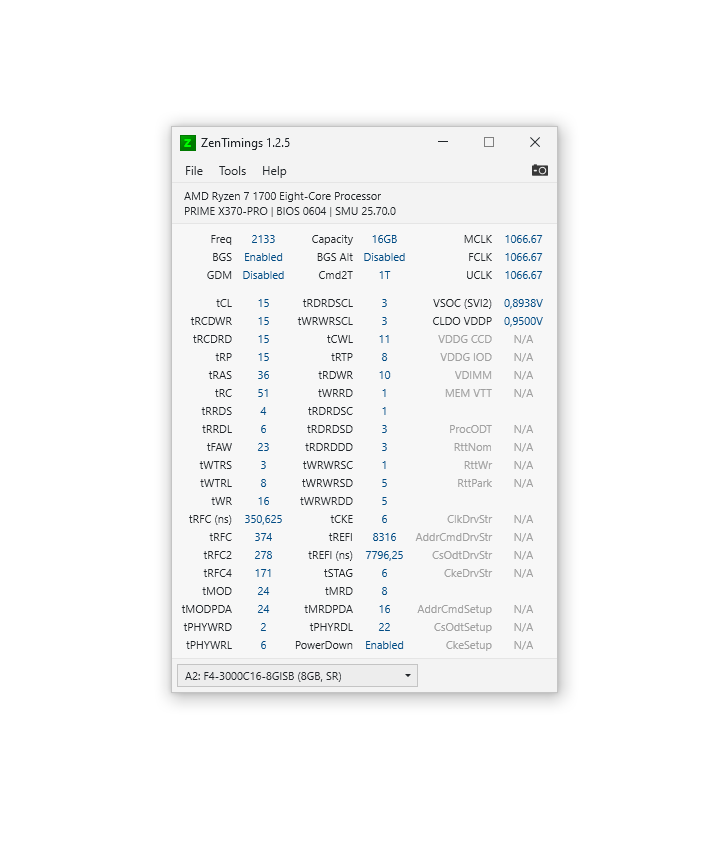Click the tFAW value 23

[263, 447]
